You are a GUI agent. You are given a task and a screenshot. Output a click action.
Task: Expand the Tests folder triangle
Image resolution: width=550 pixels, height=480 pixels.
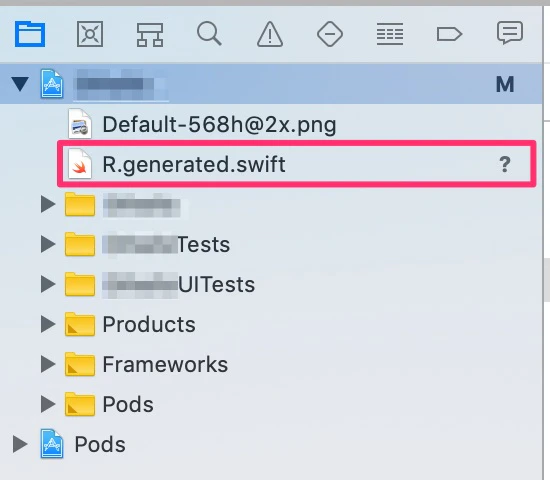coord(48,244)
